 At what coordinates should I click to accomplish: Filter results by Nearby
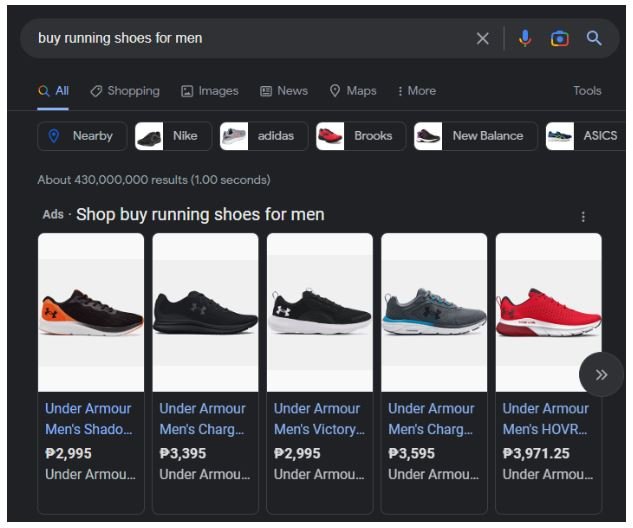pyautogui.click(x=82, y=136)
